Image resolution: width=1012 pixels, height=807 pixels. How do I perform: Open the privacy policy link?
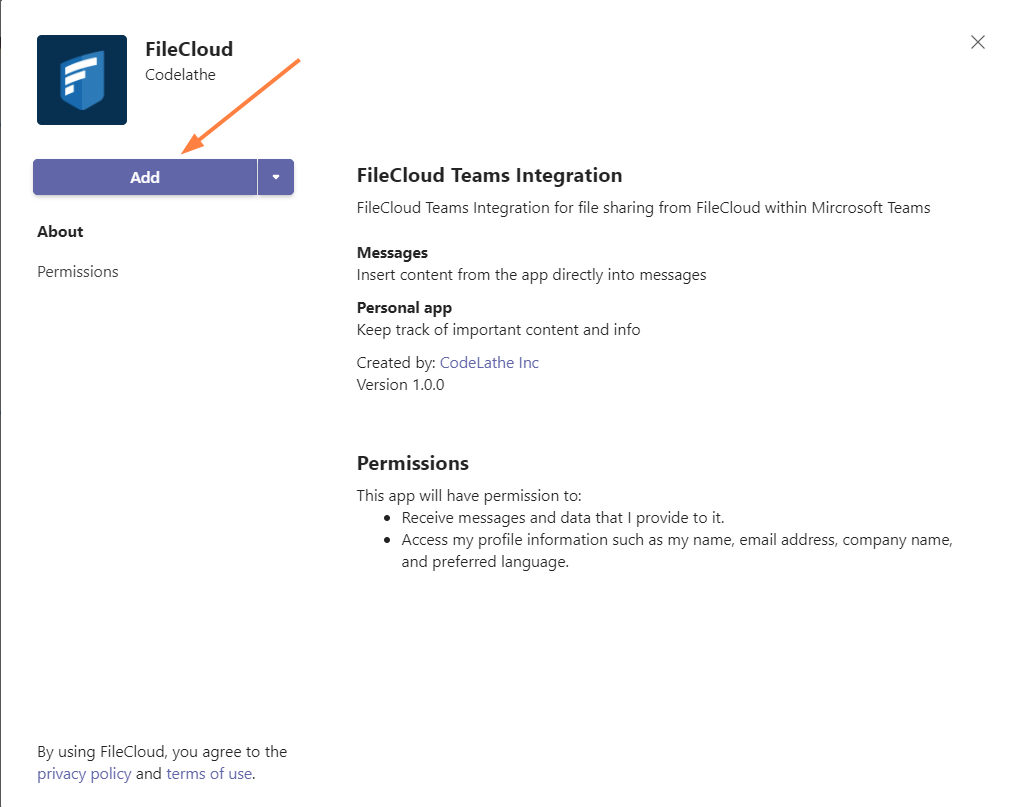coord(84,773)
